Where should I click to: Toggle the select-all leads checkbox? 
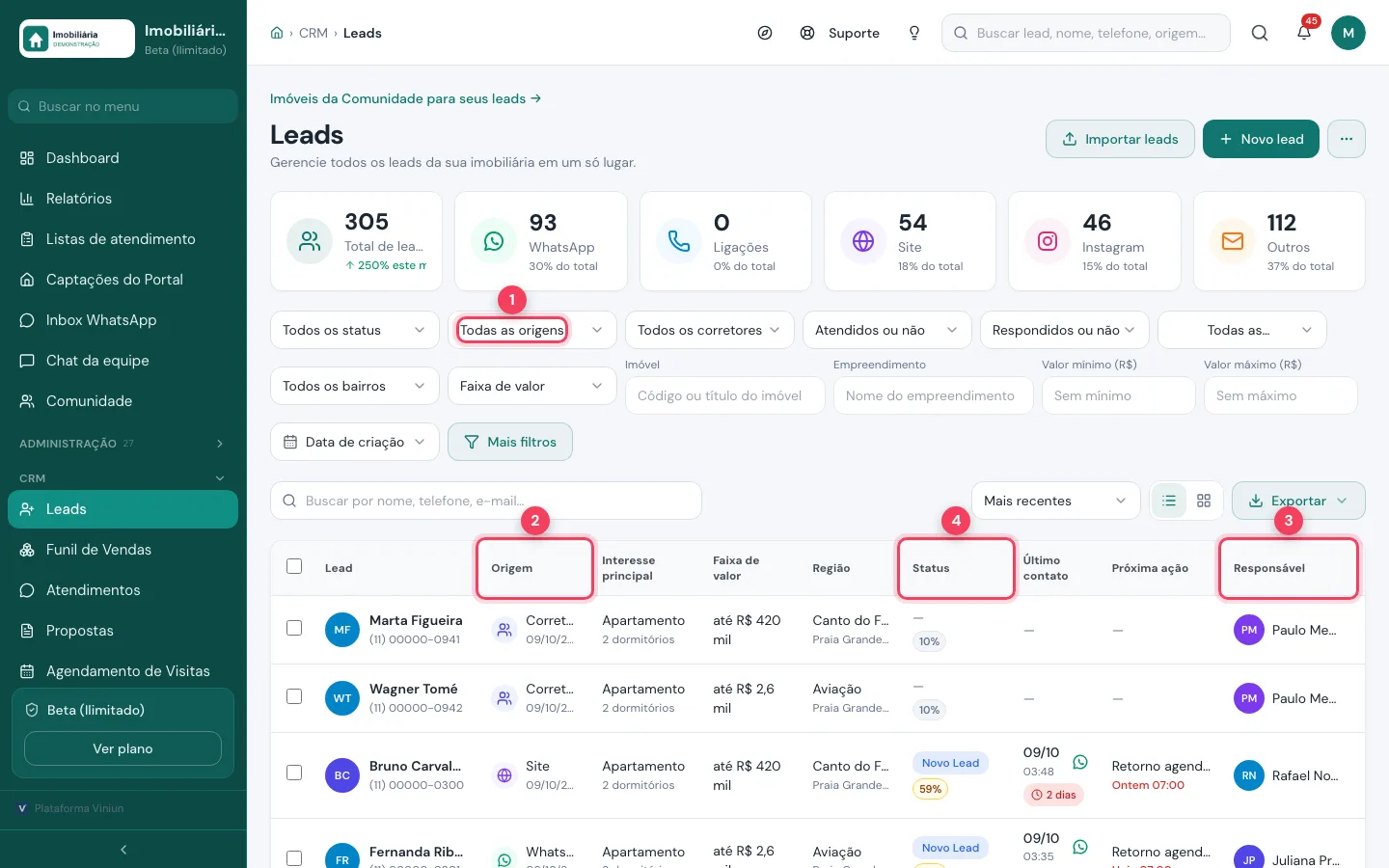[294, 566]
